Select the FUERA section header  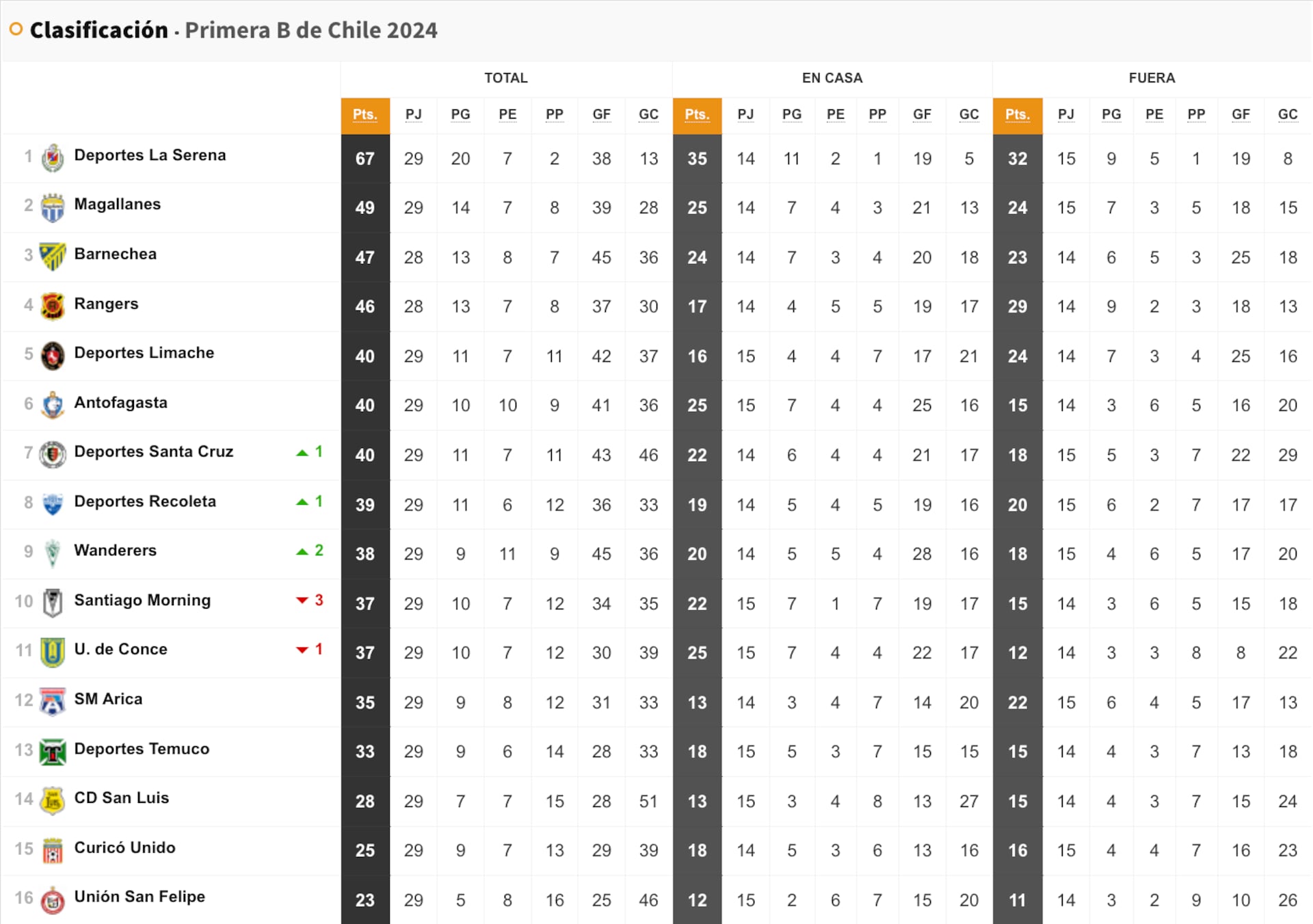[x=1152, y=78]
